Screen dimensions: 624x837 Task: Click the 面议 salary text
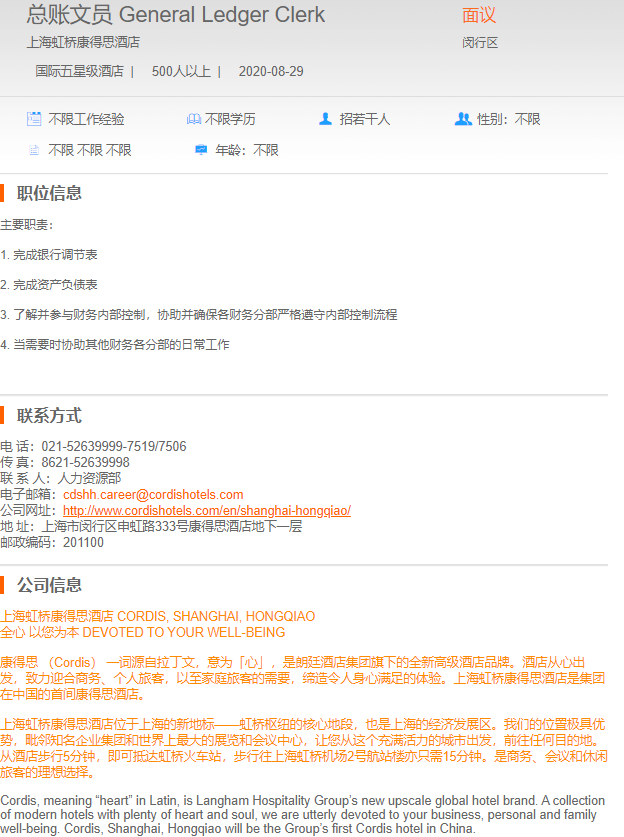479,15
